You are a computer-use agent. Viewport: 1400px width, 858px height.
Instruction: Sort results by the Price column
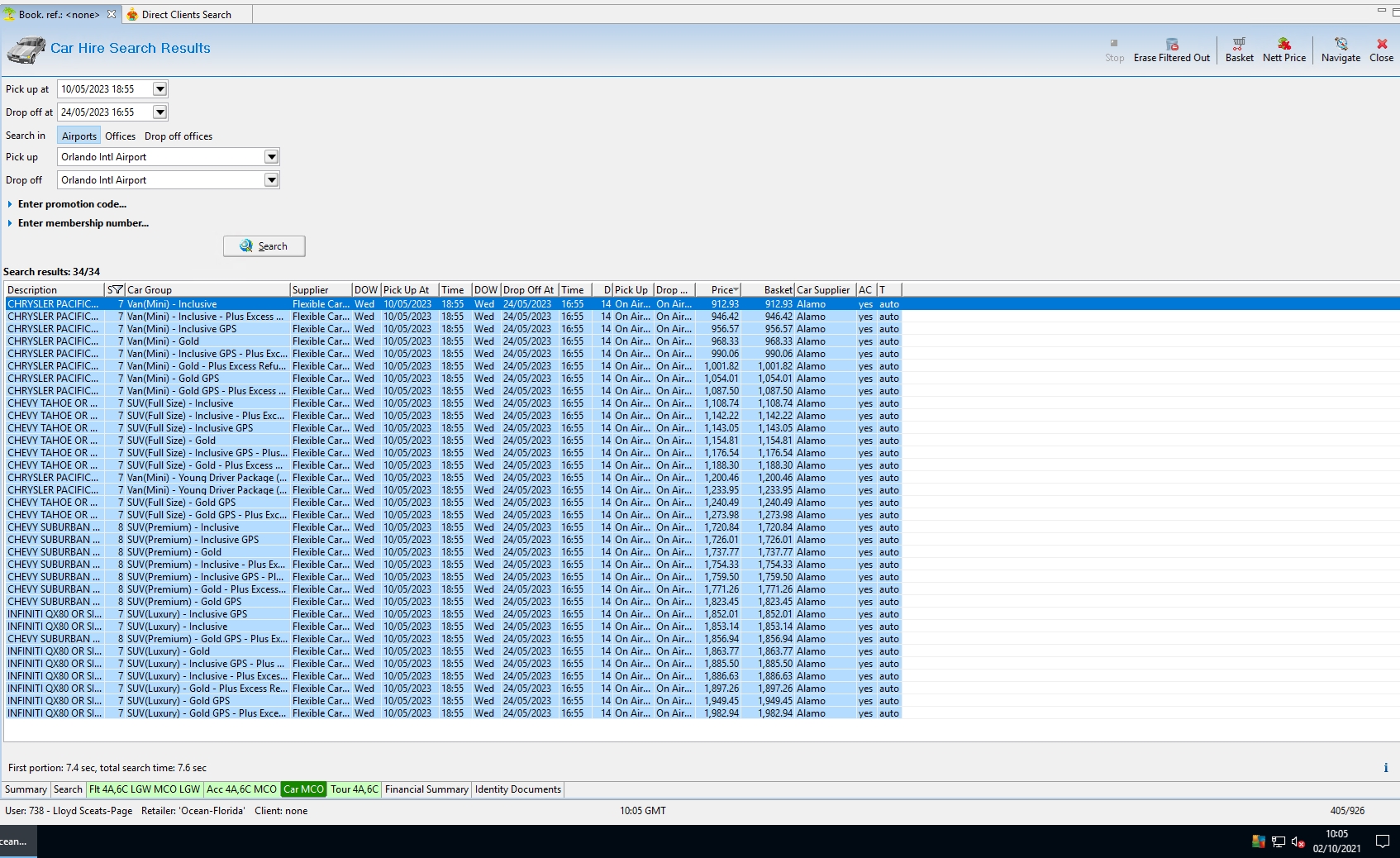(x=718, y=290)
